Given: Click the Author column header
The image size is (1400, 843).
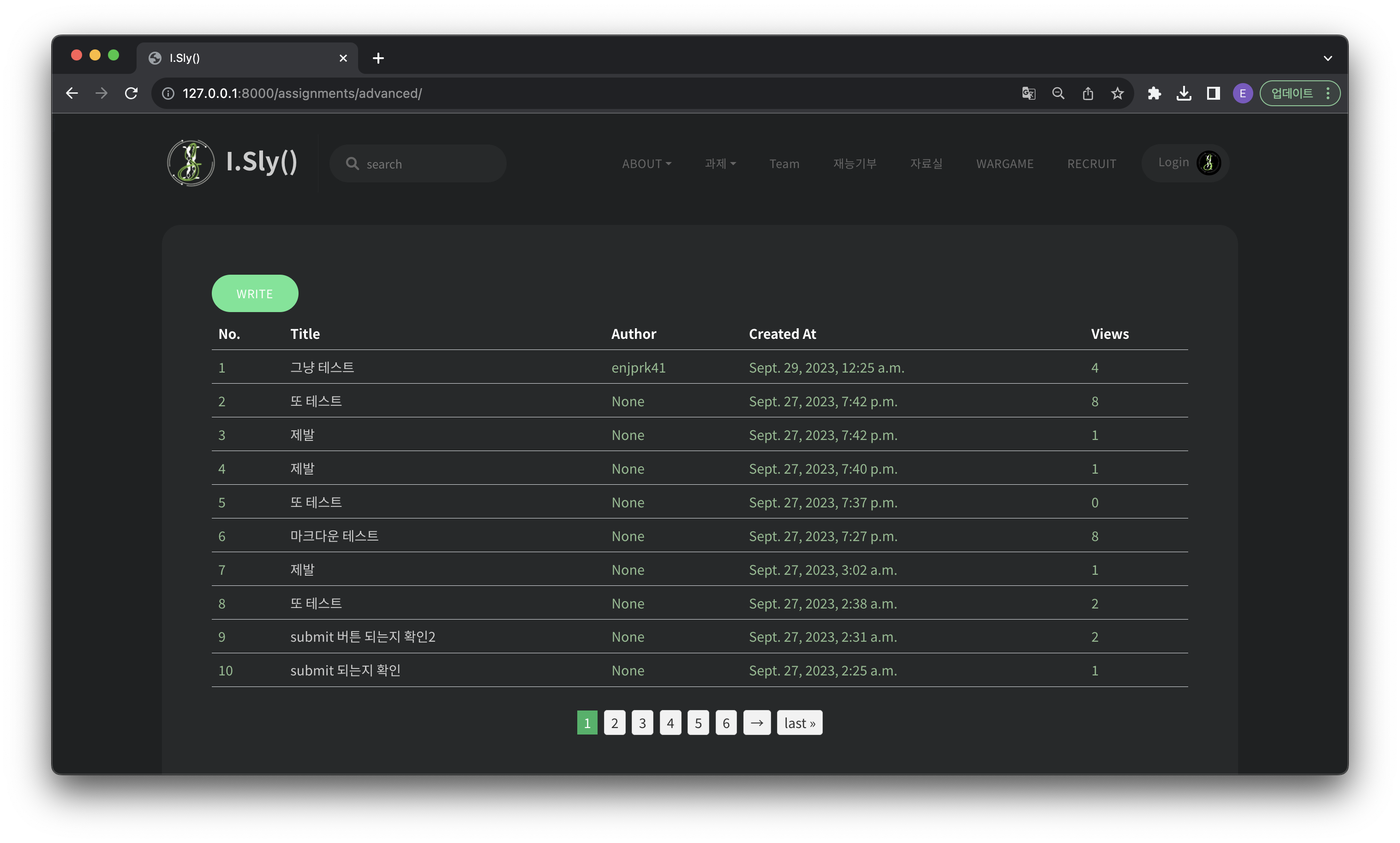Looking at the screenshot, I should point(633,334).
